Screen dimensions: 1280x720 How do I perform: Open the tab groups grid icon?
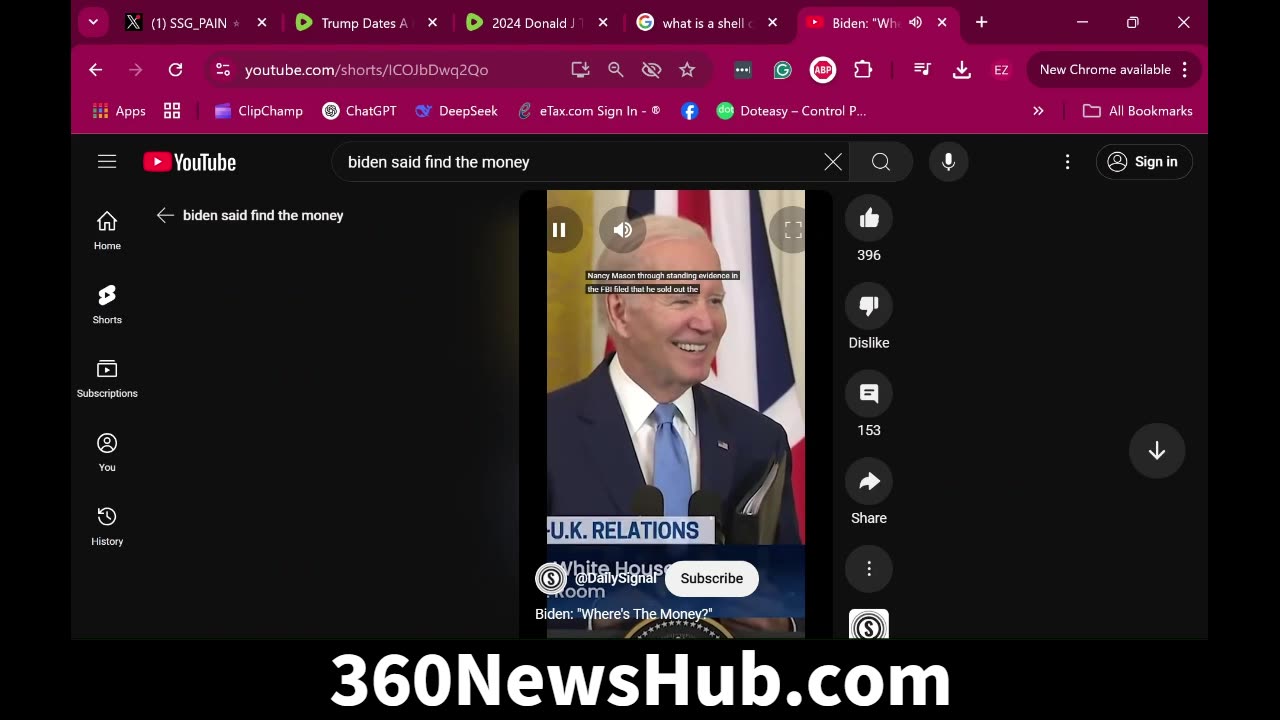pos(172,111)
